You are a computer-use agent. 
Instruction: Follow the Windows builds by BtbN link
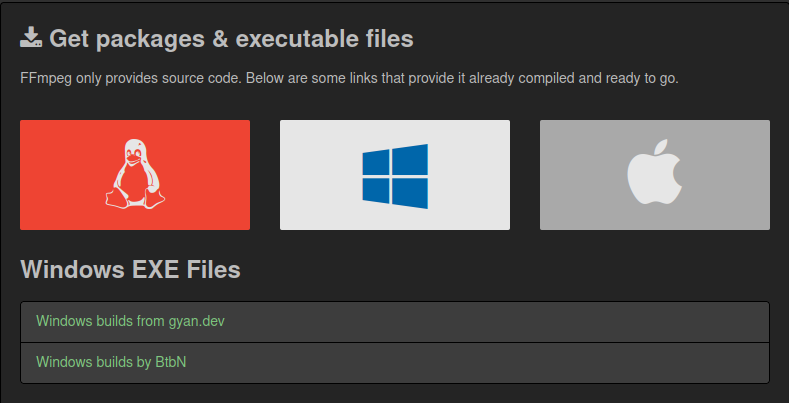coord(111,361)
